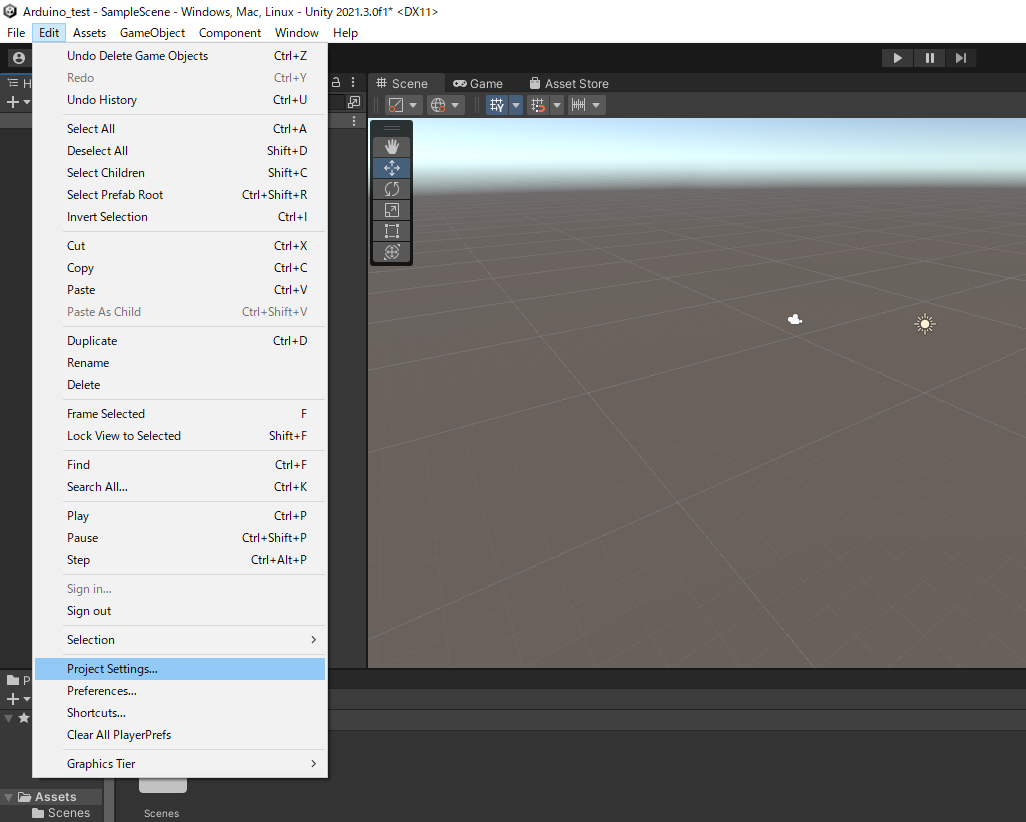Image resolution: width=1026 pixels, height=822 pixels.
Task: Click the Move tool icon
Action: [x=391, y=167]
